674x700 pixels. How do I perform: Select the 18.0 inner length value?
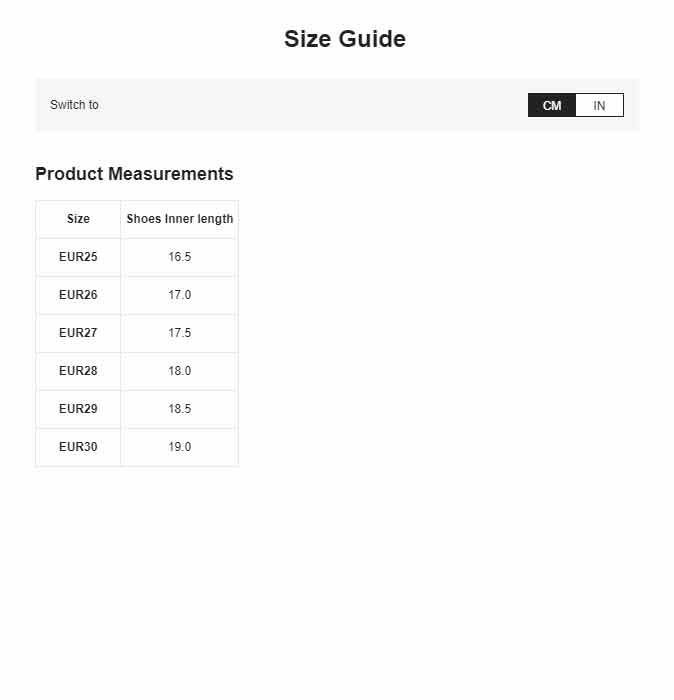pos(179,371)
